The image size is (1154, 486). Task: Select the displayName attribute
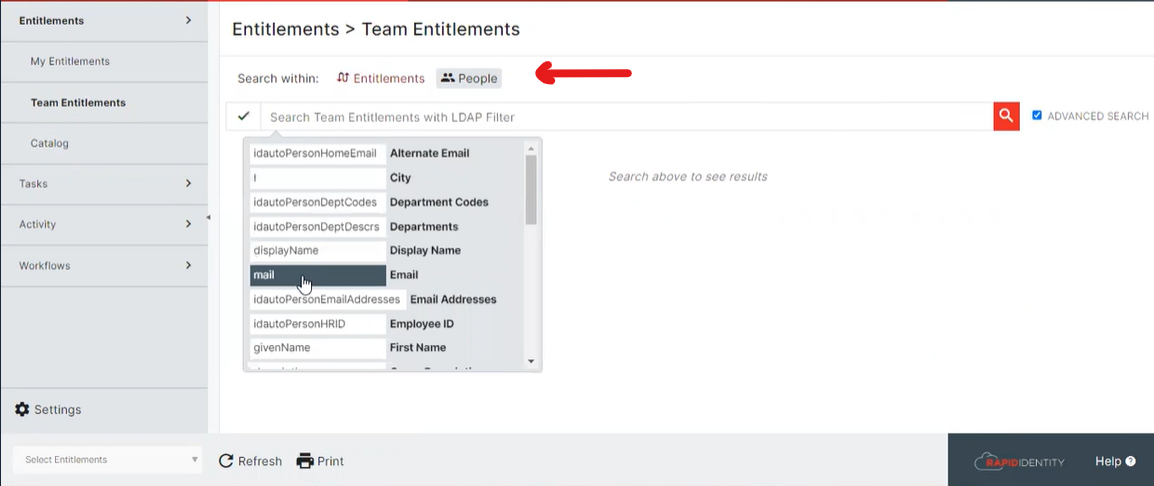318,250
